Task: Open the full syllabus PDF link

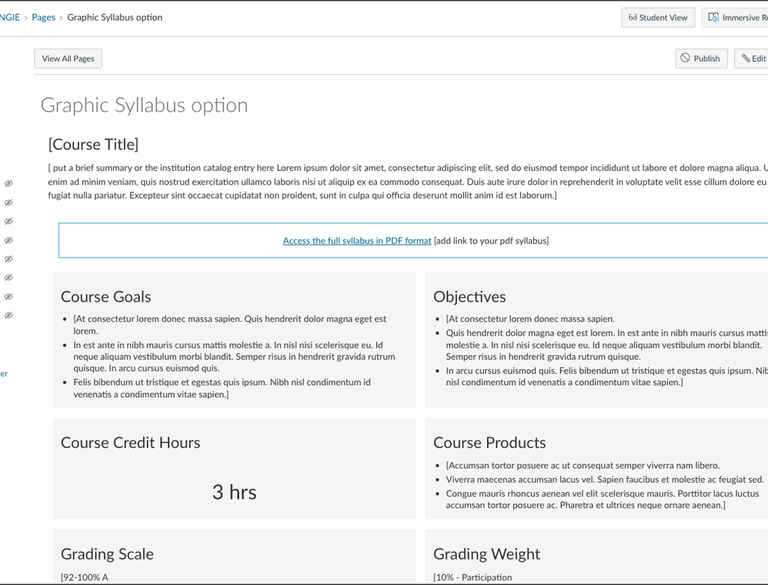Action: (x=357, y=241)
